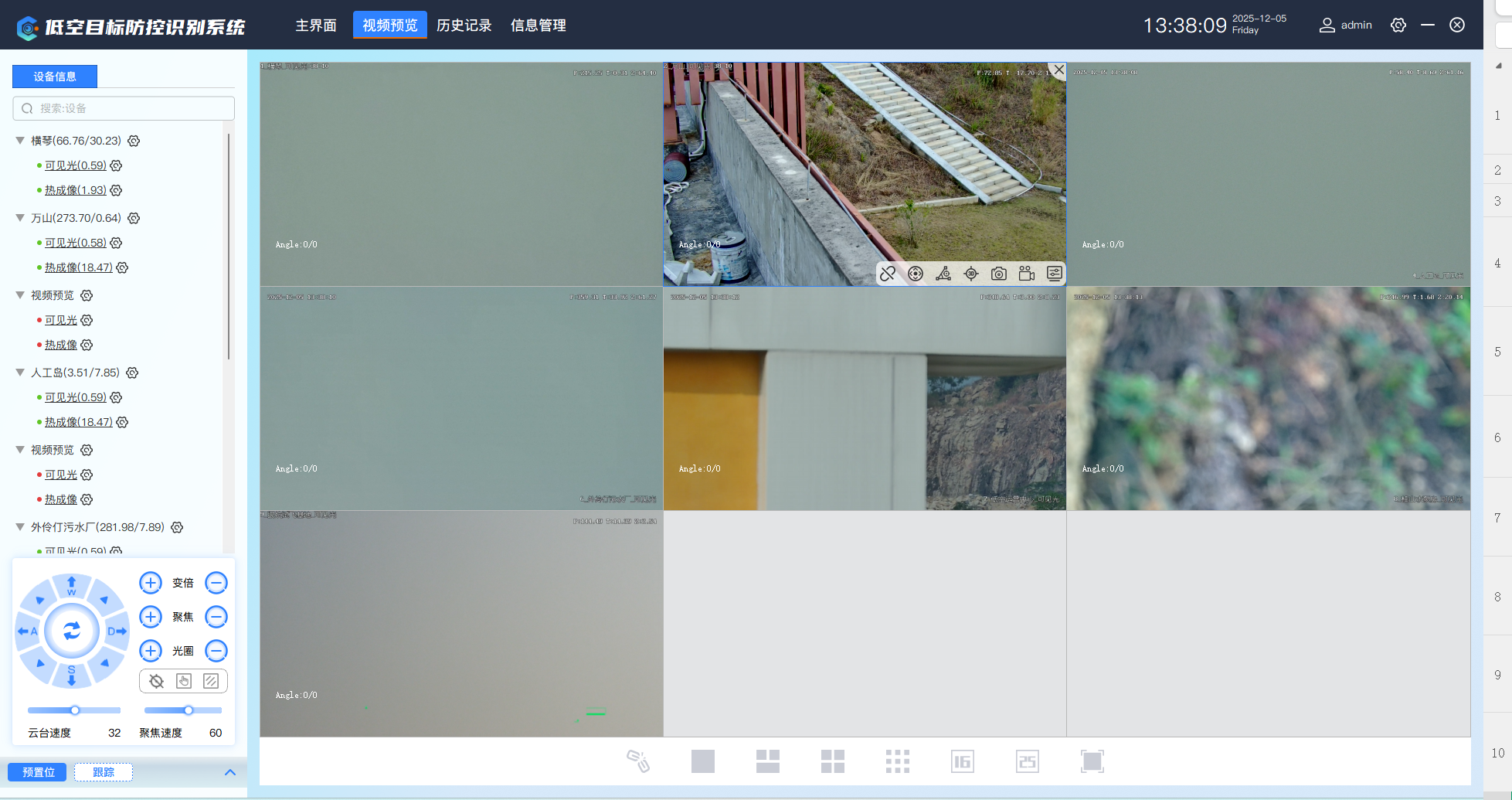Image resolution: width=1512 pixels, height=800 pixels.
Task: Toggle the disconnect-all link icon in bottom bar
Action: [637, 761]
